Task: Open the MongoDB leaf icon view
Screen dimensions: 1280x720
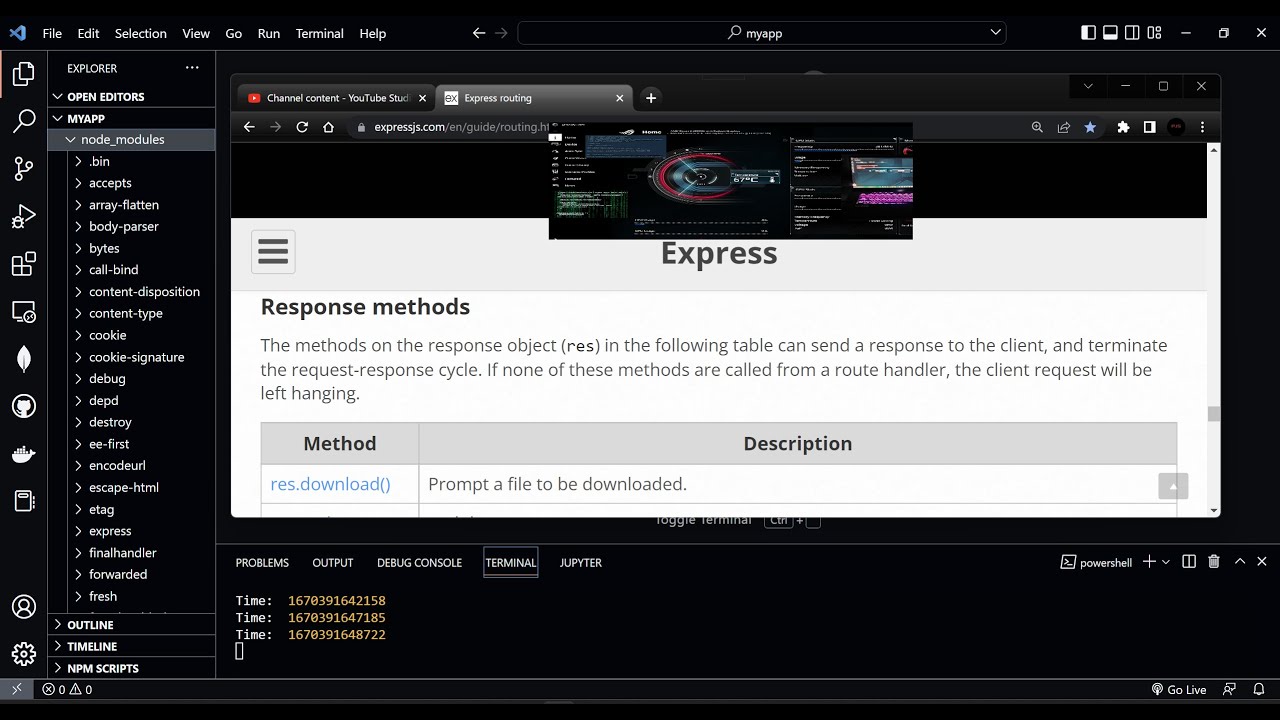Action: 24,359
